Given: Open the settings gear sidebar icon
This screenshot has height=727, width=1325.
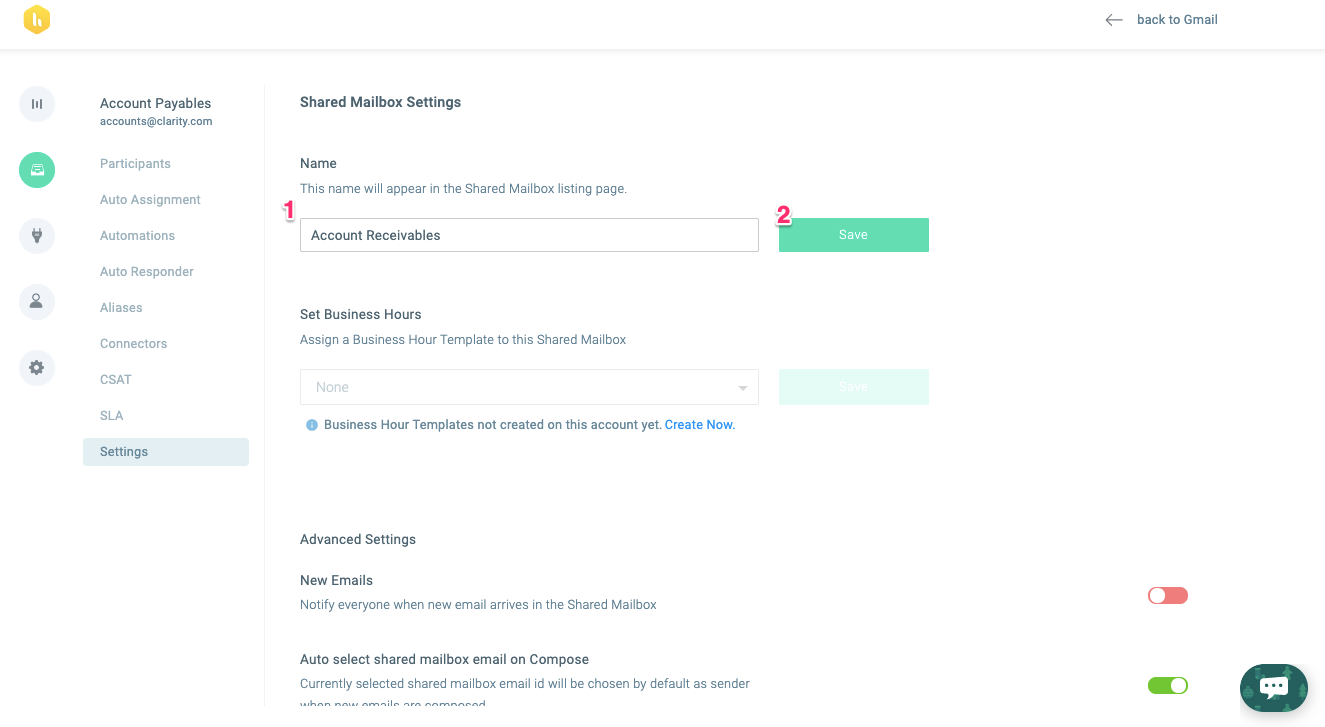Looking at the screenshot, I should point(37,367).
